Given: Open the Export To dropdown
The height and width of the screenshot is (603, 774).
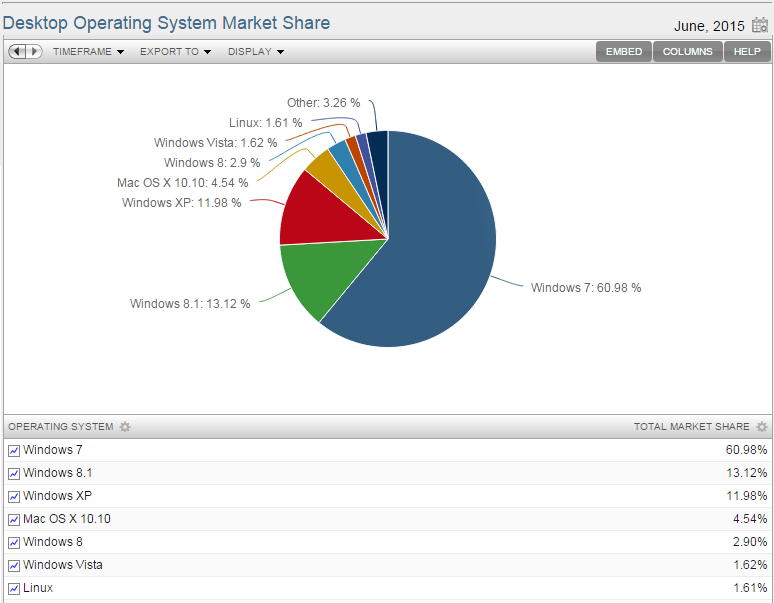Looking at the screenshot, I should coord(175,52).
